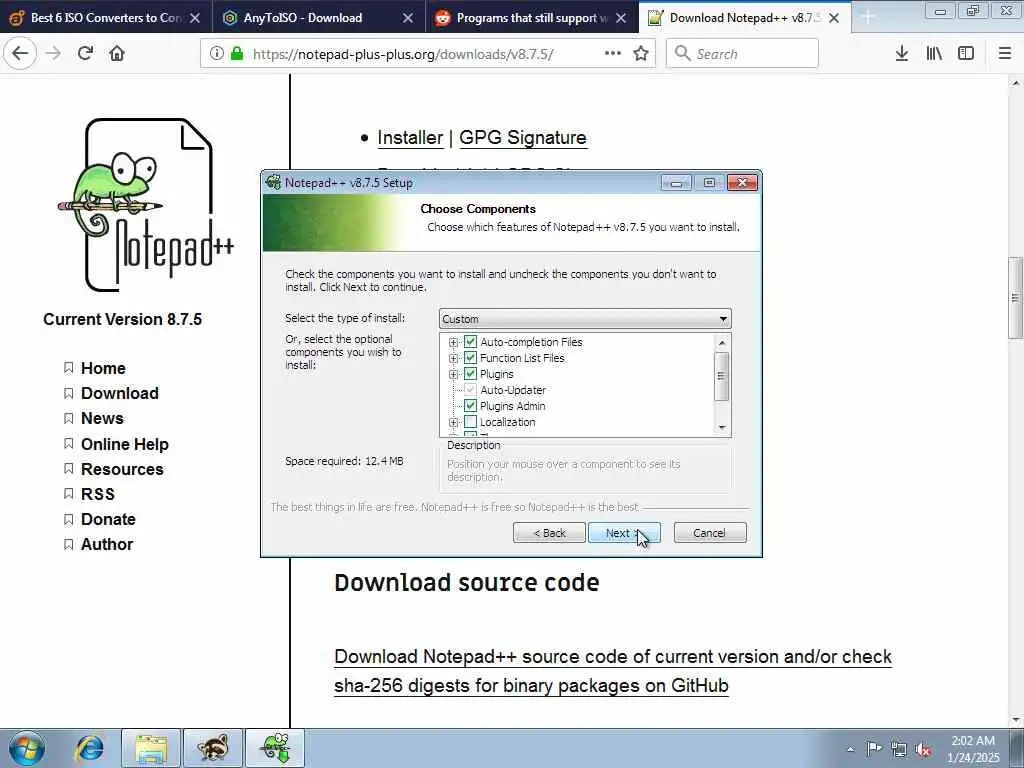Screen dimensions: 1024x768
Task: Follow the Installer download link
Action: (x=410, y=138)
